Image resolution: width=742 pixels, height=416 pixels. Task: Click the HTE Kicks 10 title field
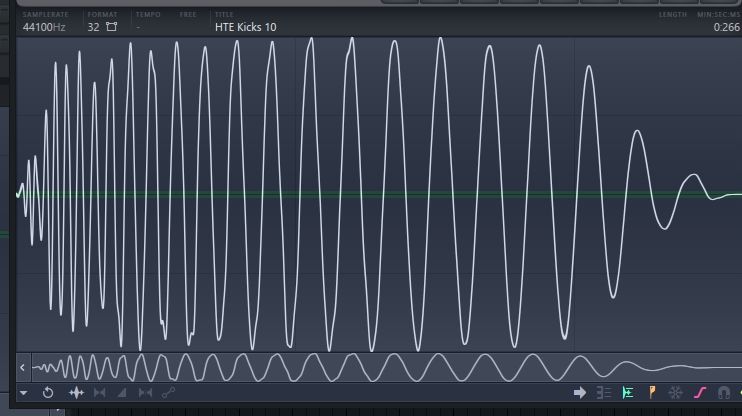click(246, 27)
